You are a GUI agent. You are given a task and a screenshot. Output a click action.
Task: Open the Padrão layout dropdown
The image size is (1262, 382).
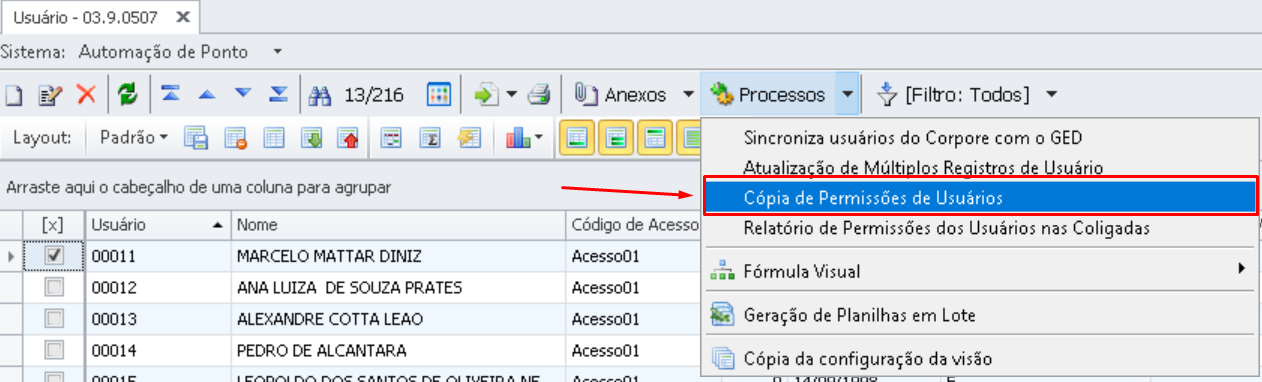click(x=135, y=138)
